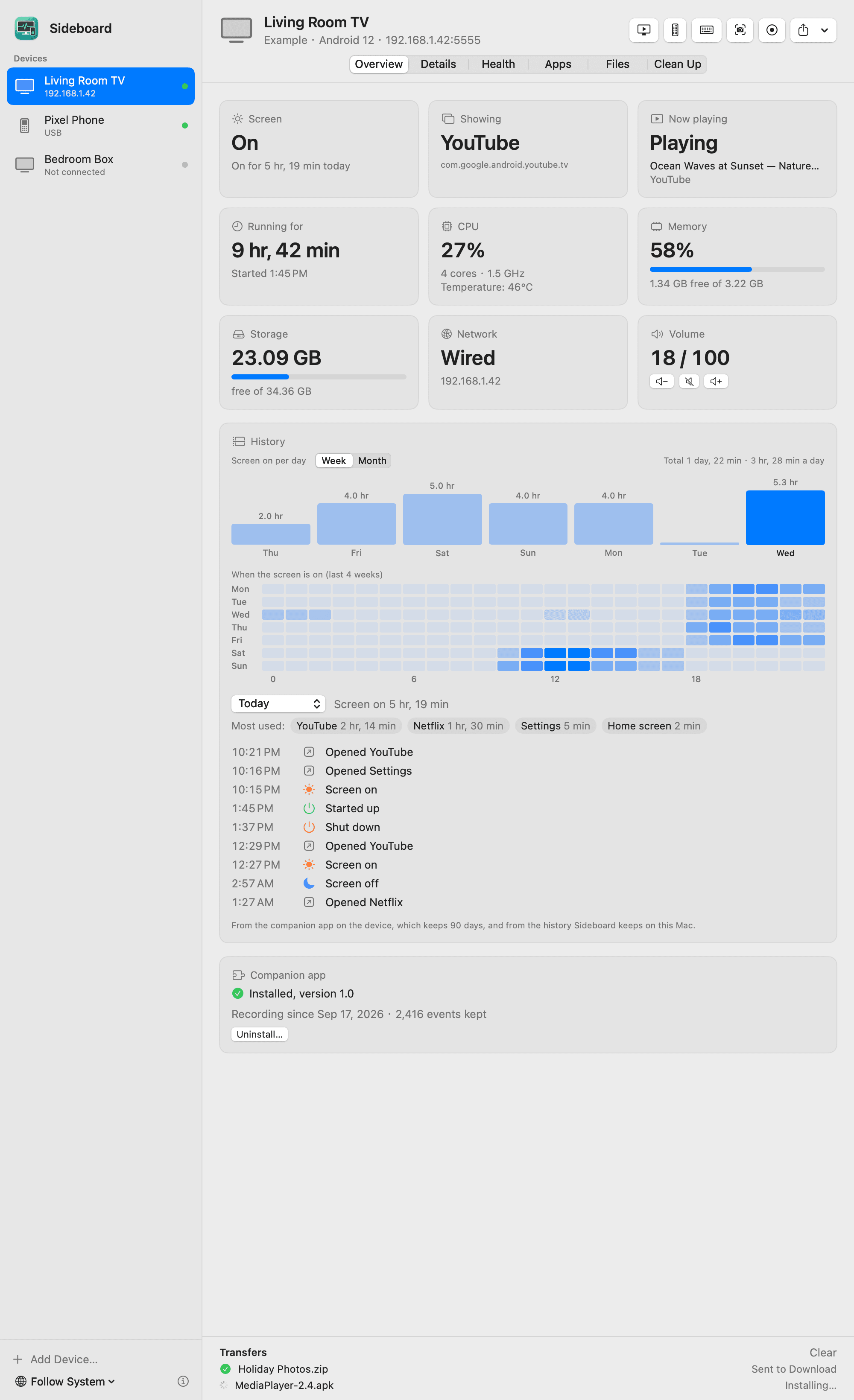Open the Files tab
This screenshot has height=1400, width=854.
pos(617,64)
